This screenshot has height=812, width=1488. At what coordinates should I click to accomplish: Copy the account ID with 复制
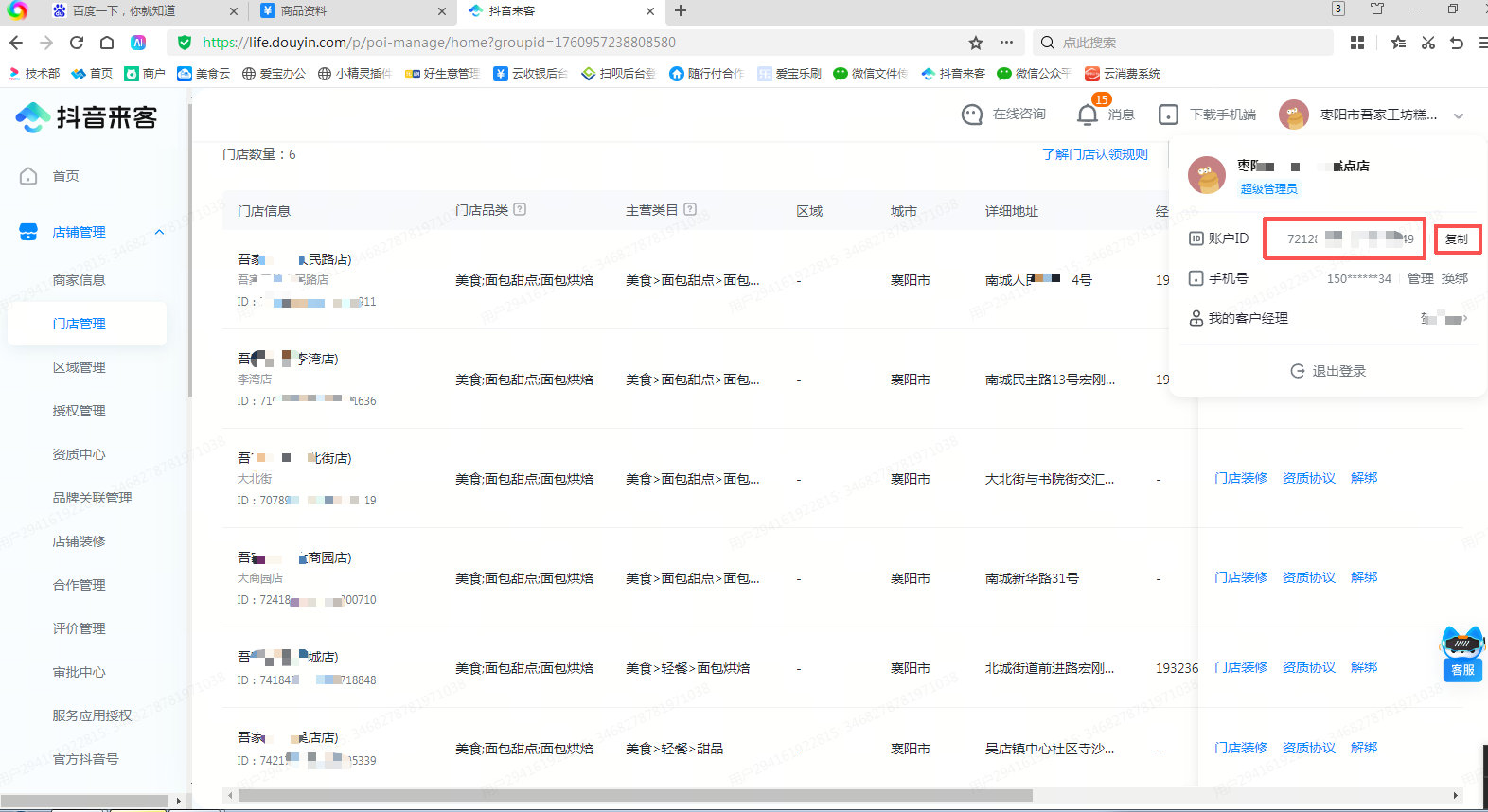(x=1457, y=239)
